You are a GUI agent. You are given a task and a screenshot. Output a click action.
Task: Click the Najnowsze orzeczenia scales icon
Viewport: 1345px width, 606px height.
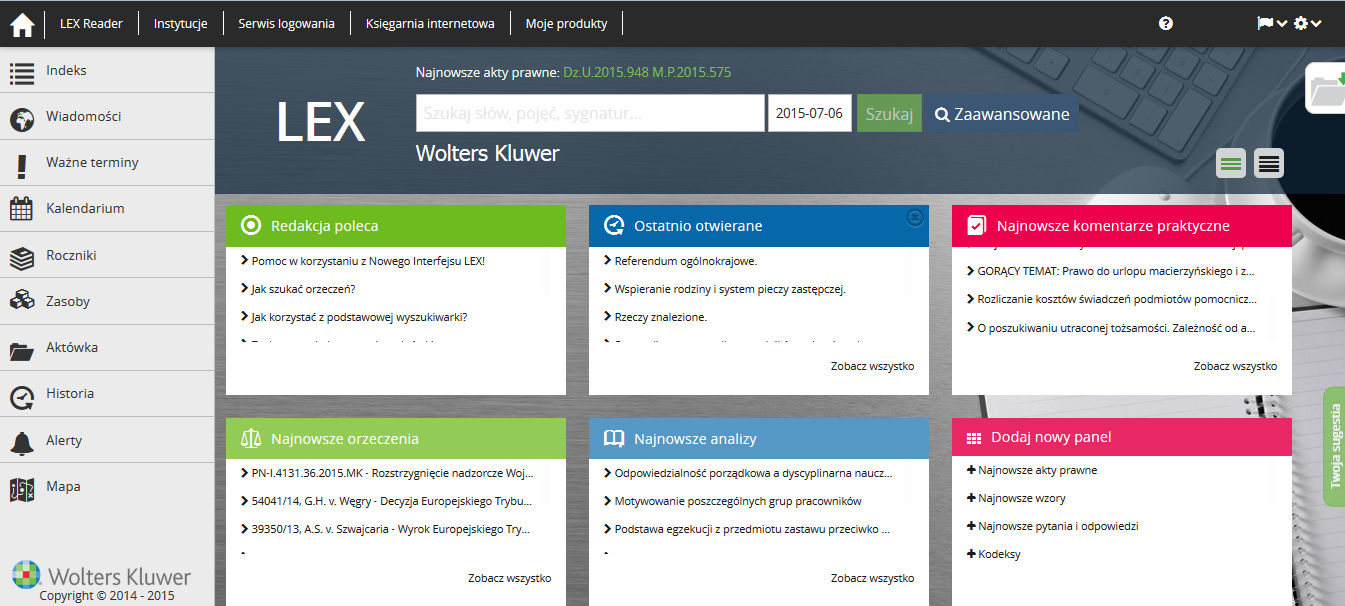click(251, 438)
